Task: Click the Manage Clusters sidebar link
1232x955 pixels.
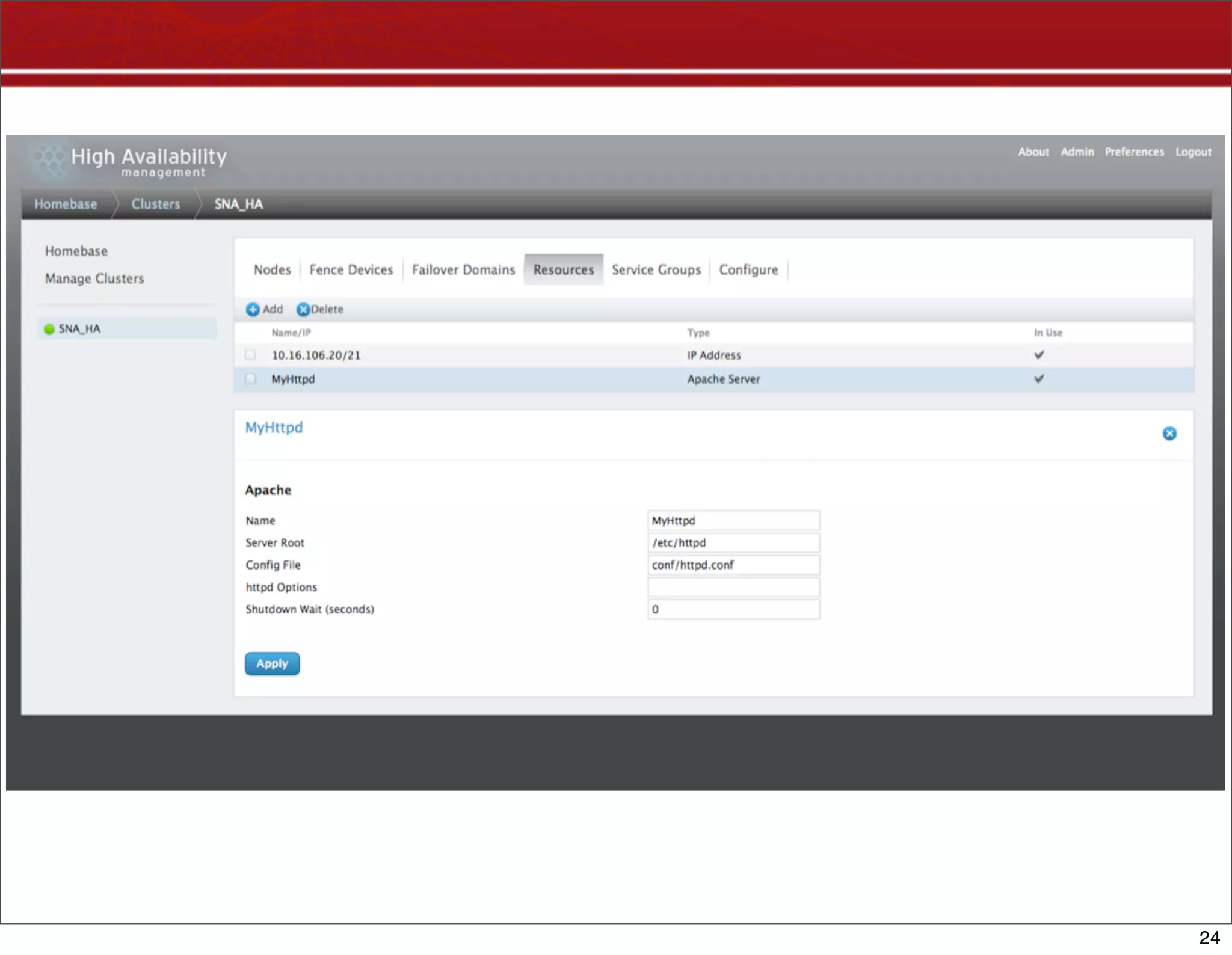Action: point(94,278)
